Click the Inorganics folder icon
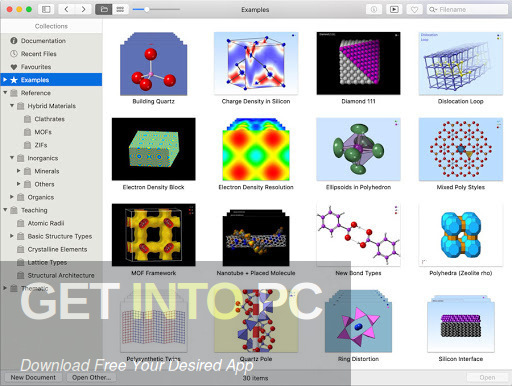 [21, 158]
